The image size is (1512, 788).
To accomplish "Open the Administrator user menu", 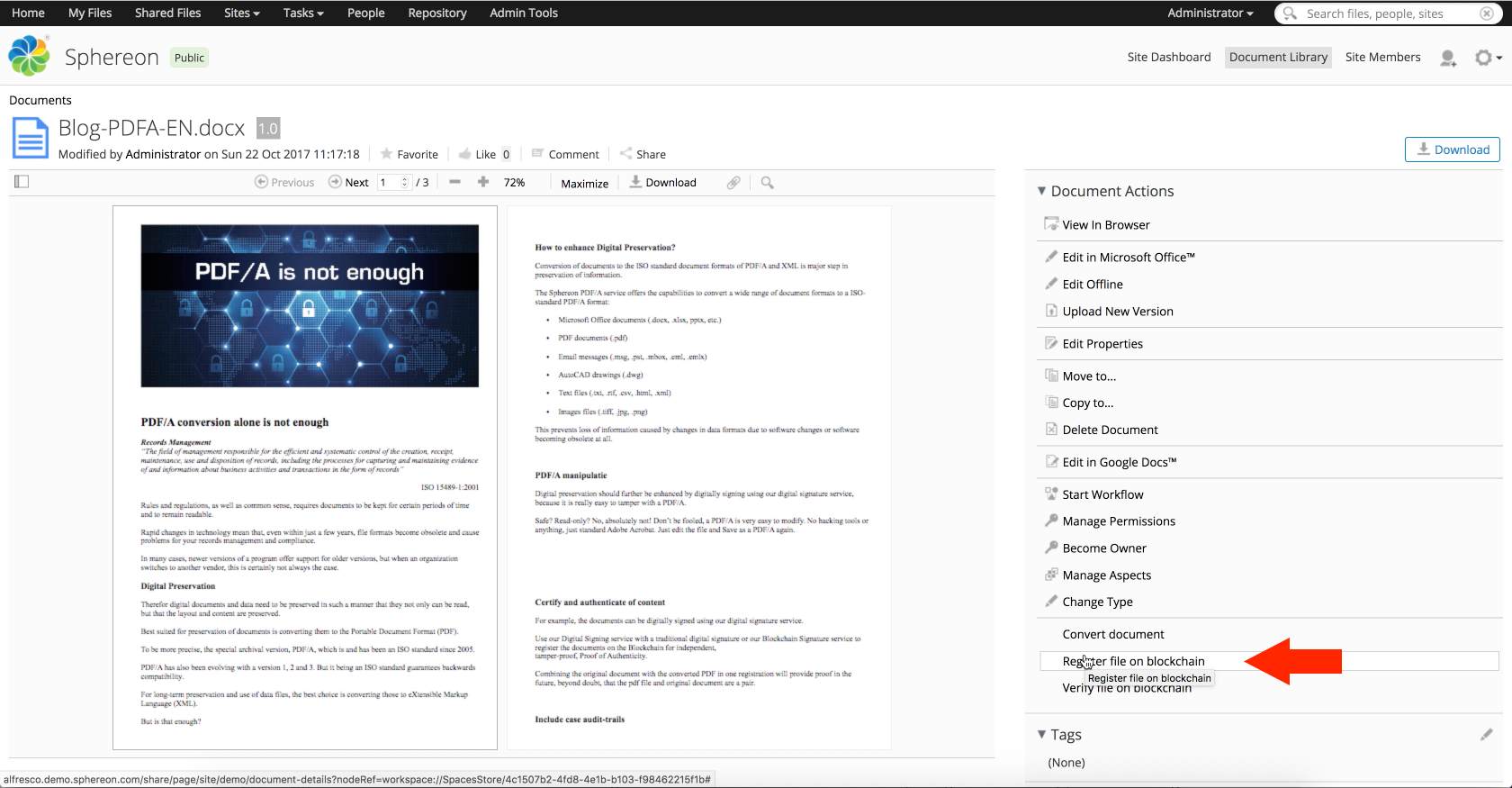I will pyautogui.click(x=1210, y=13).
